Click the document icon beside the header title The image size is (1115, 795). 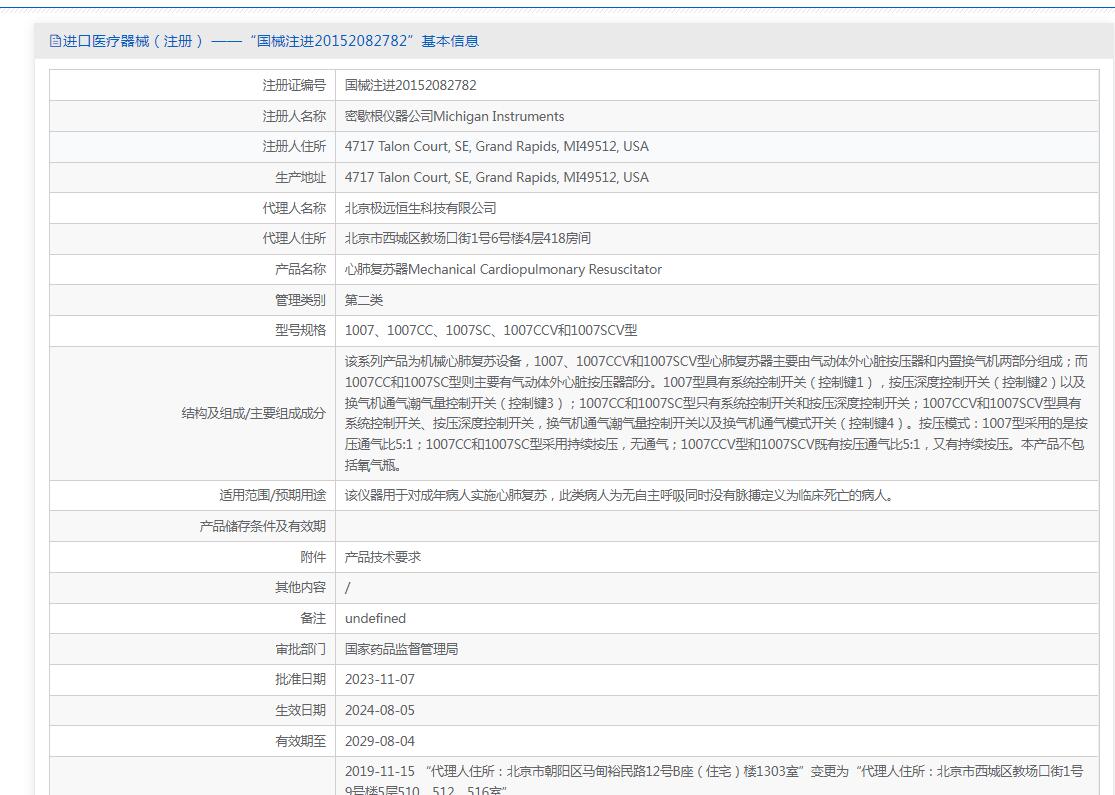point(56,41)
